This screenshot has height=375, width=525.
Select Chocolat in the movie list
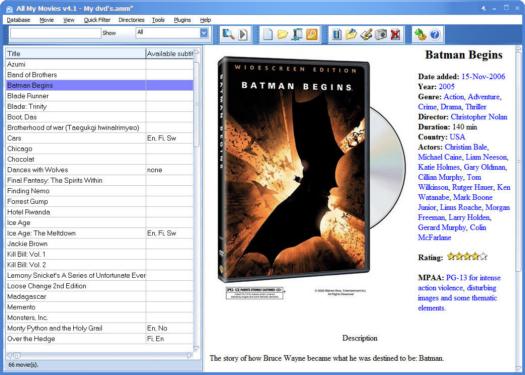point(99,159)
